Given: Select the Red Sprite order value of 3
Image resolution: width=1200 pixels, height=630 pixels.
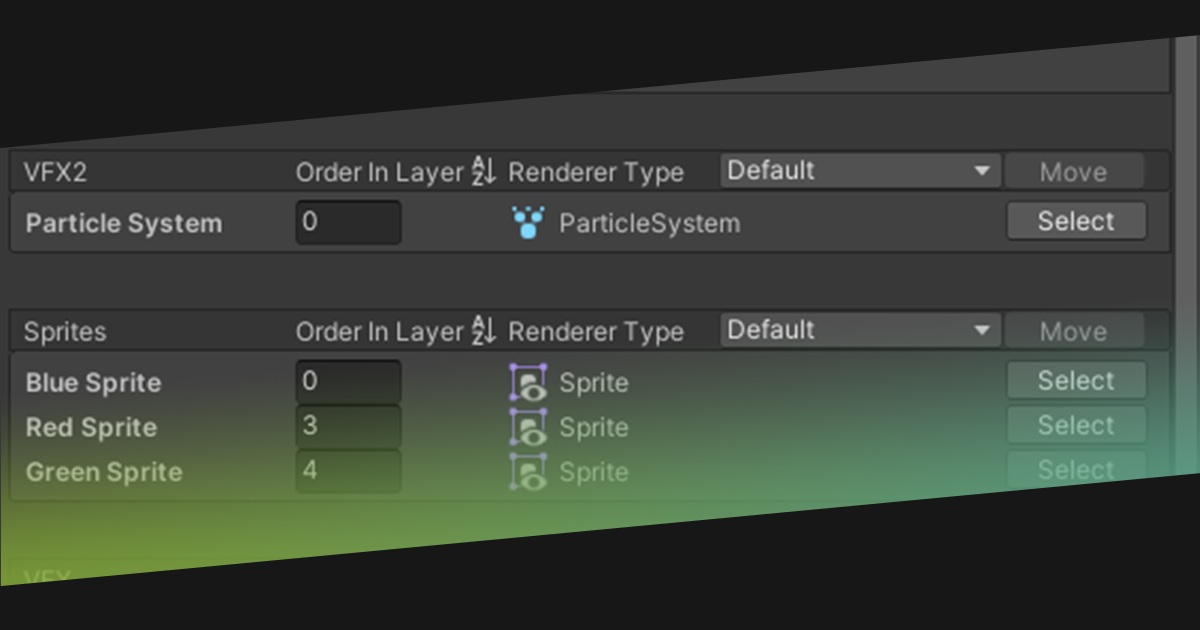Looking at the screenshot, I should coord(348,425).
